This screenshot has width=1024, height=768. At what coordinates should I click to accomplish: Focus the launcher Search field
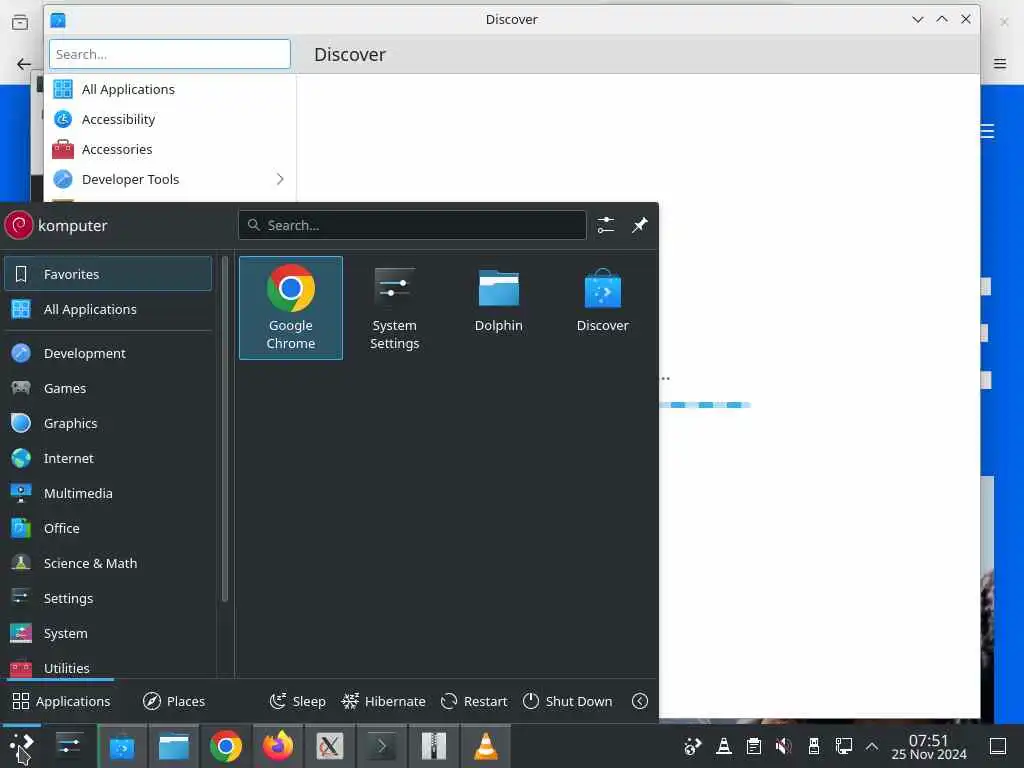pos(412,225)
